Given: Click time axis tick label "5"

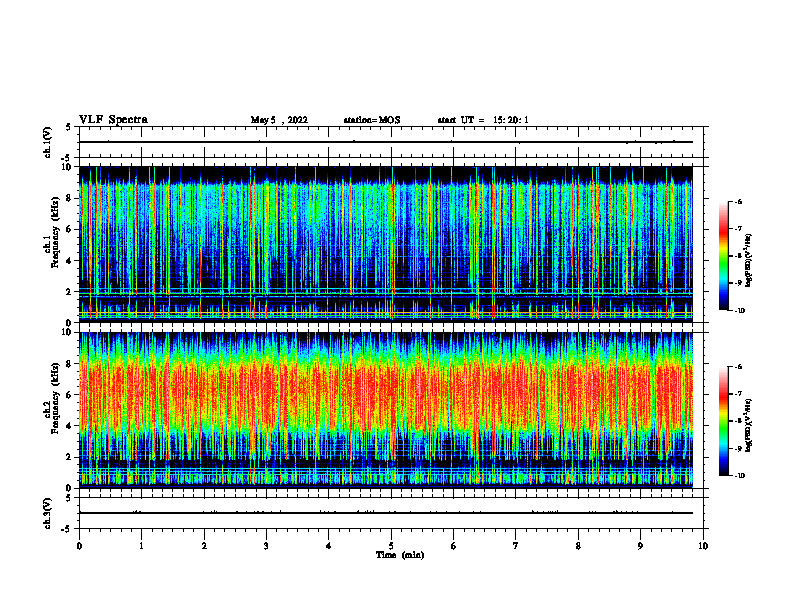Looking at the screenshot, I should [391, 546].
